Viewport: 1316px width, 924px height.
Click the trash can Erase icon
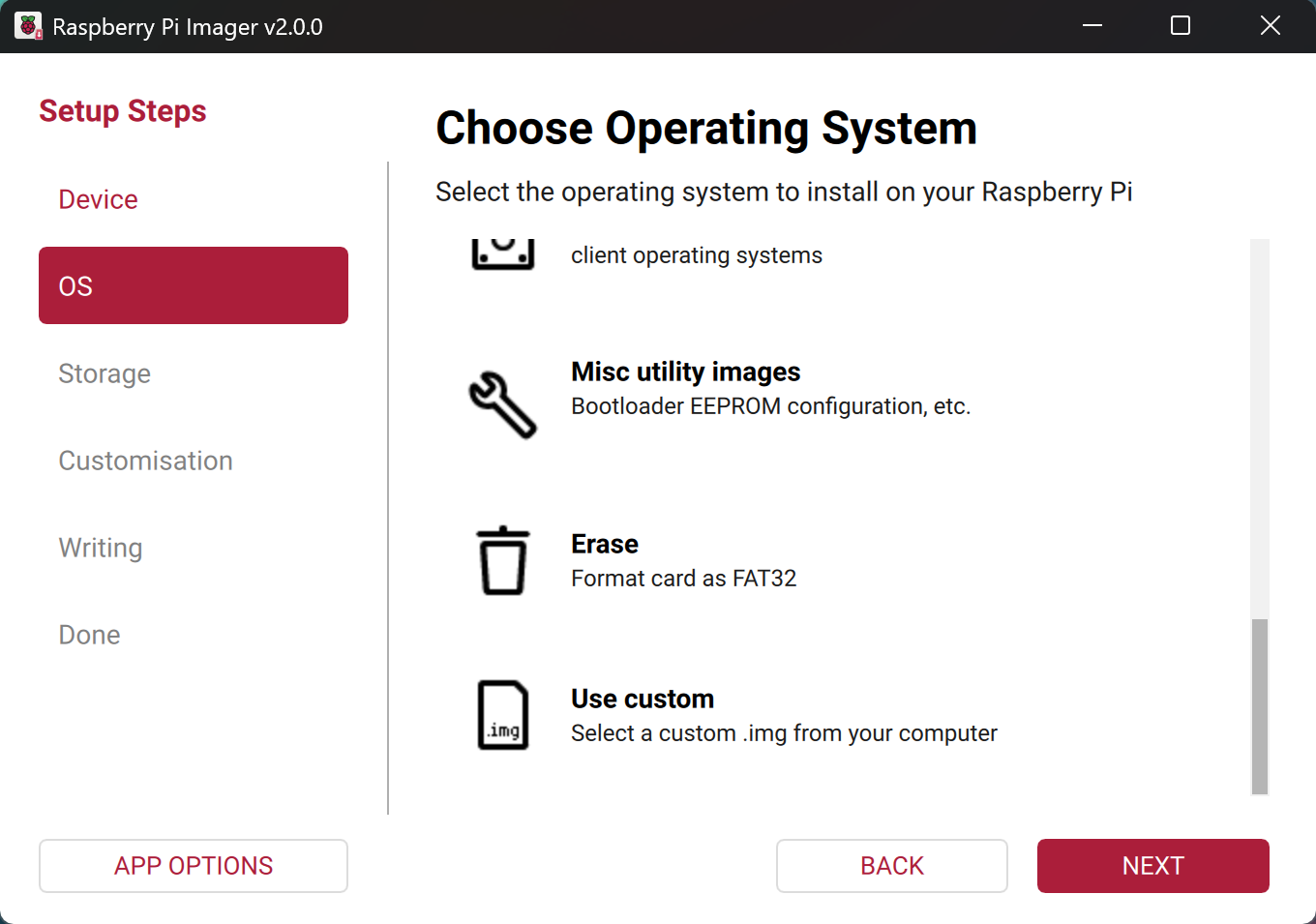point(502,560)
